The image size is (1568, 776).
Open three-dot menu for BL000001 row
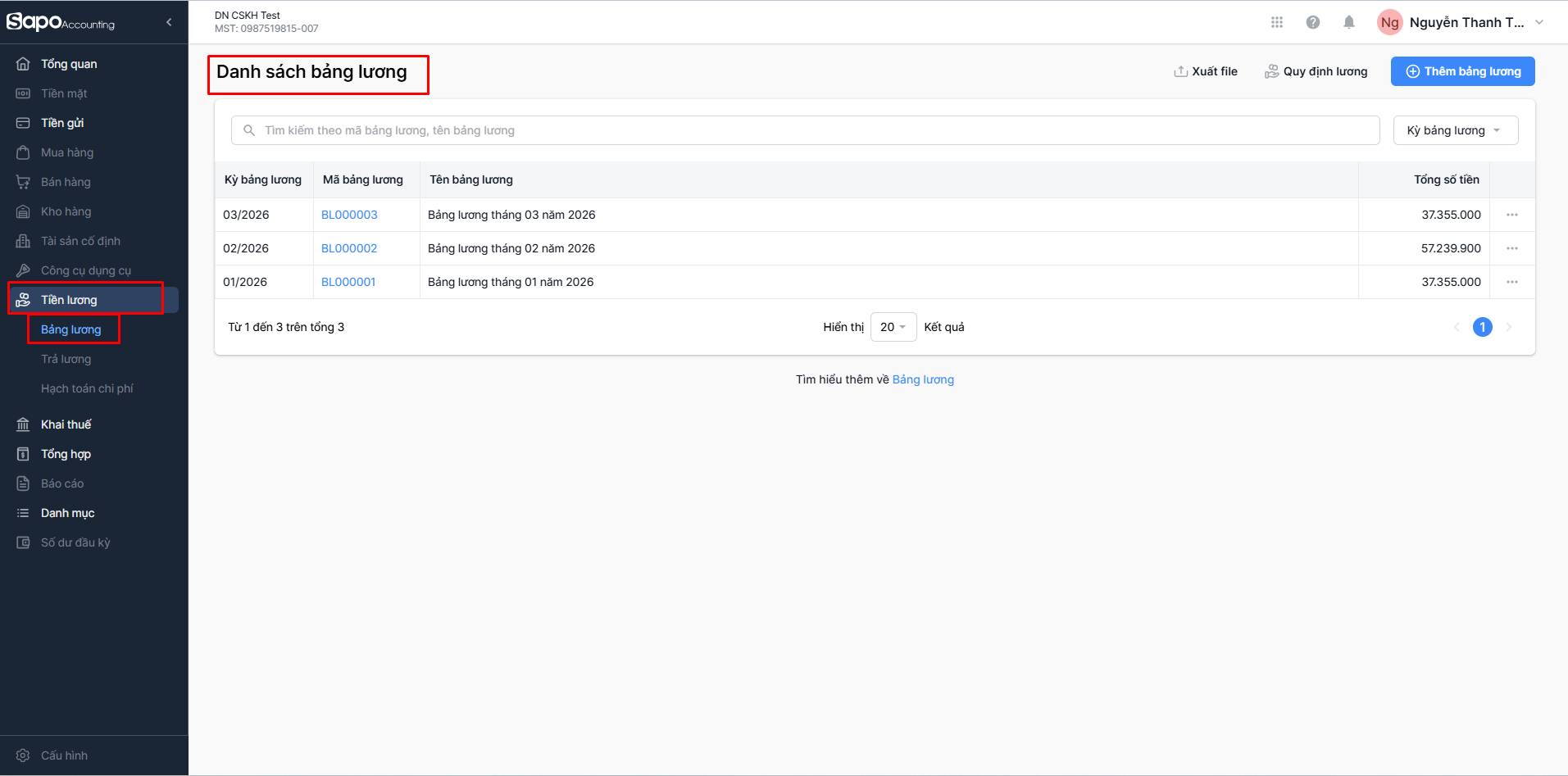(1511, 282)
